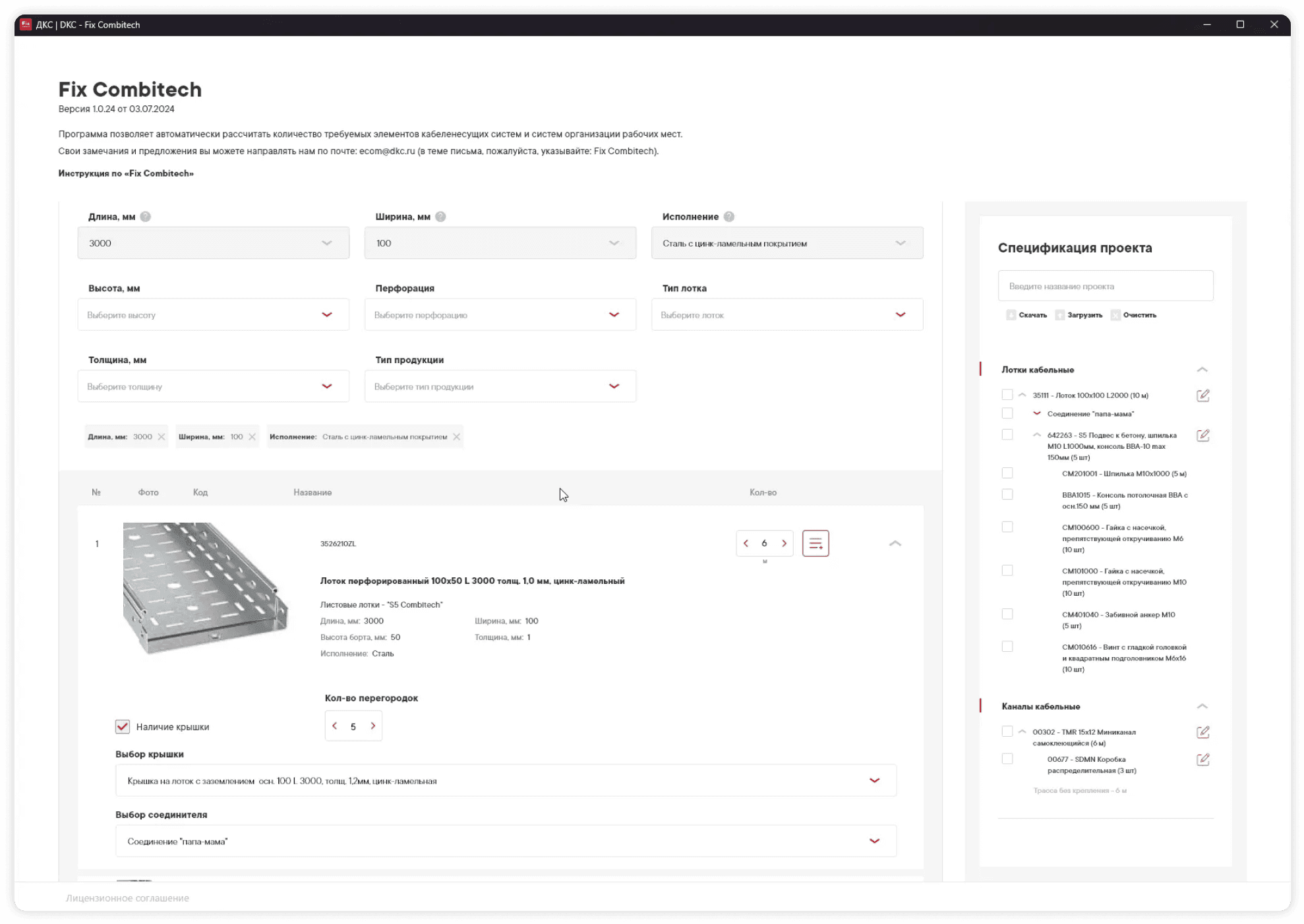The image size is (1304, 924).
Task: Click the project name input field
Action: pyautogui.click(x=1106, y=286)
